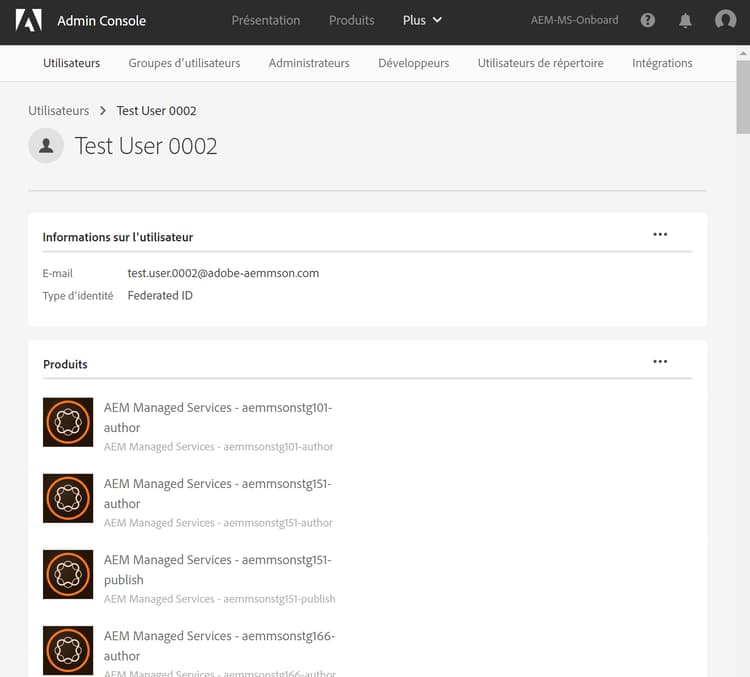The image size is (750, 677).
Task: Click the aemmsonstg151-publish product icon
Action: click(68, 574)
